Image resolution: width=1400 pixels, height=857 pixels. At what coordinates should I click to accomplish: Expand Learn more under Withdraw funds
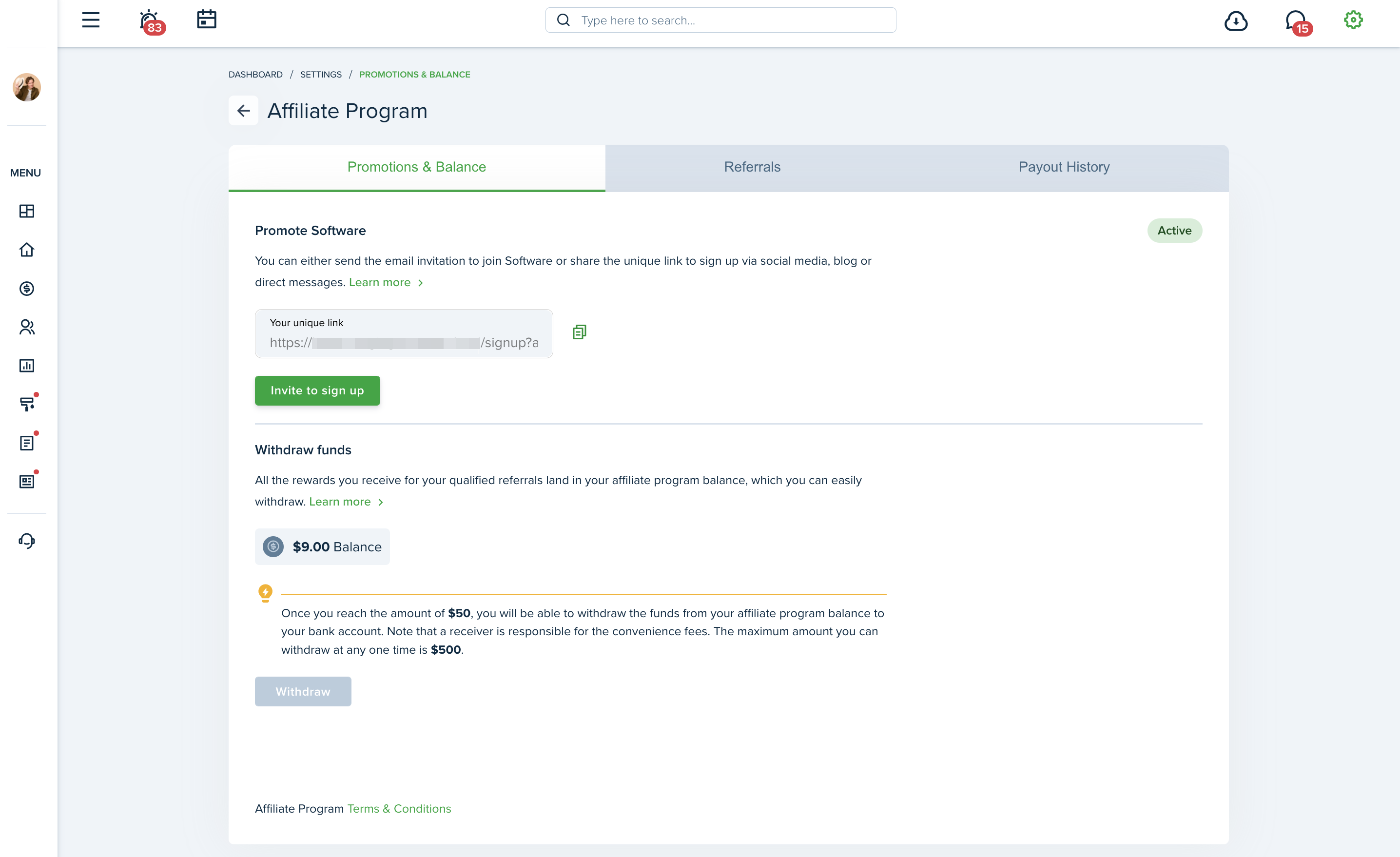pyautogui.click(x=339, y=501)
